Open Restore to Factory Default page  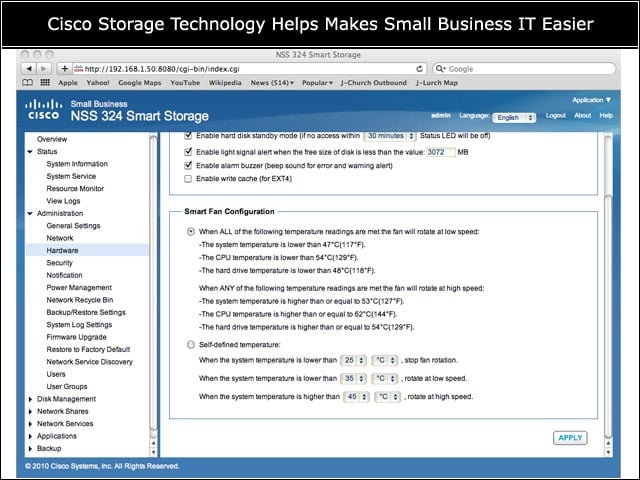[88, 349]
